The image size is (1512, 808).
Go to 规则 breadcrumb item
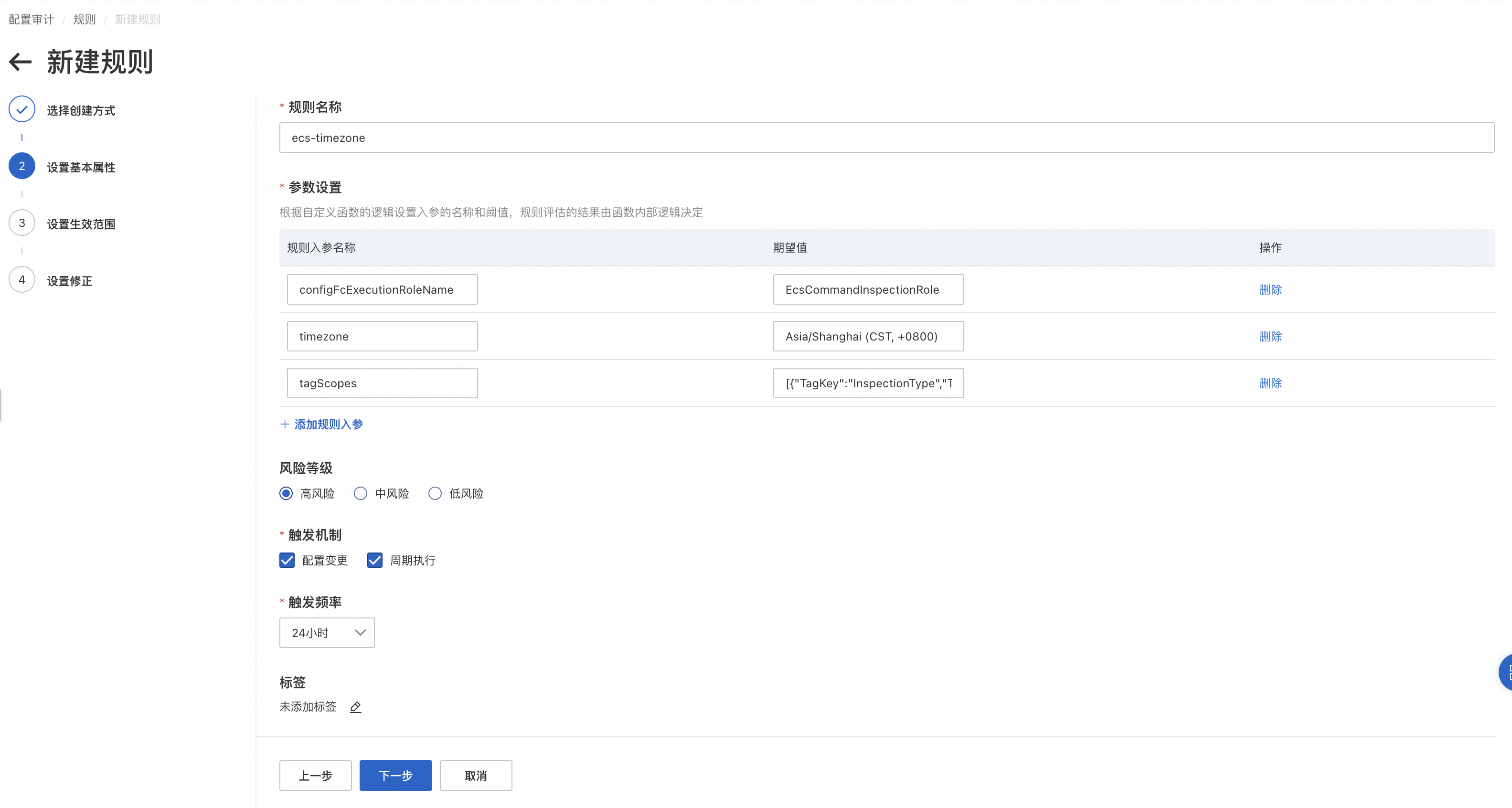(x=84, y=20)
